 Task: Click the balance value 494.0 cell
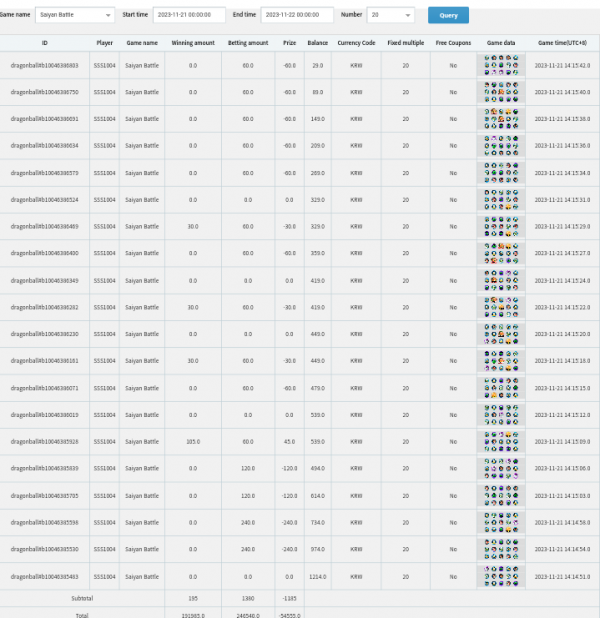[317, 469]
